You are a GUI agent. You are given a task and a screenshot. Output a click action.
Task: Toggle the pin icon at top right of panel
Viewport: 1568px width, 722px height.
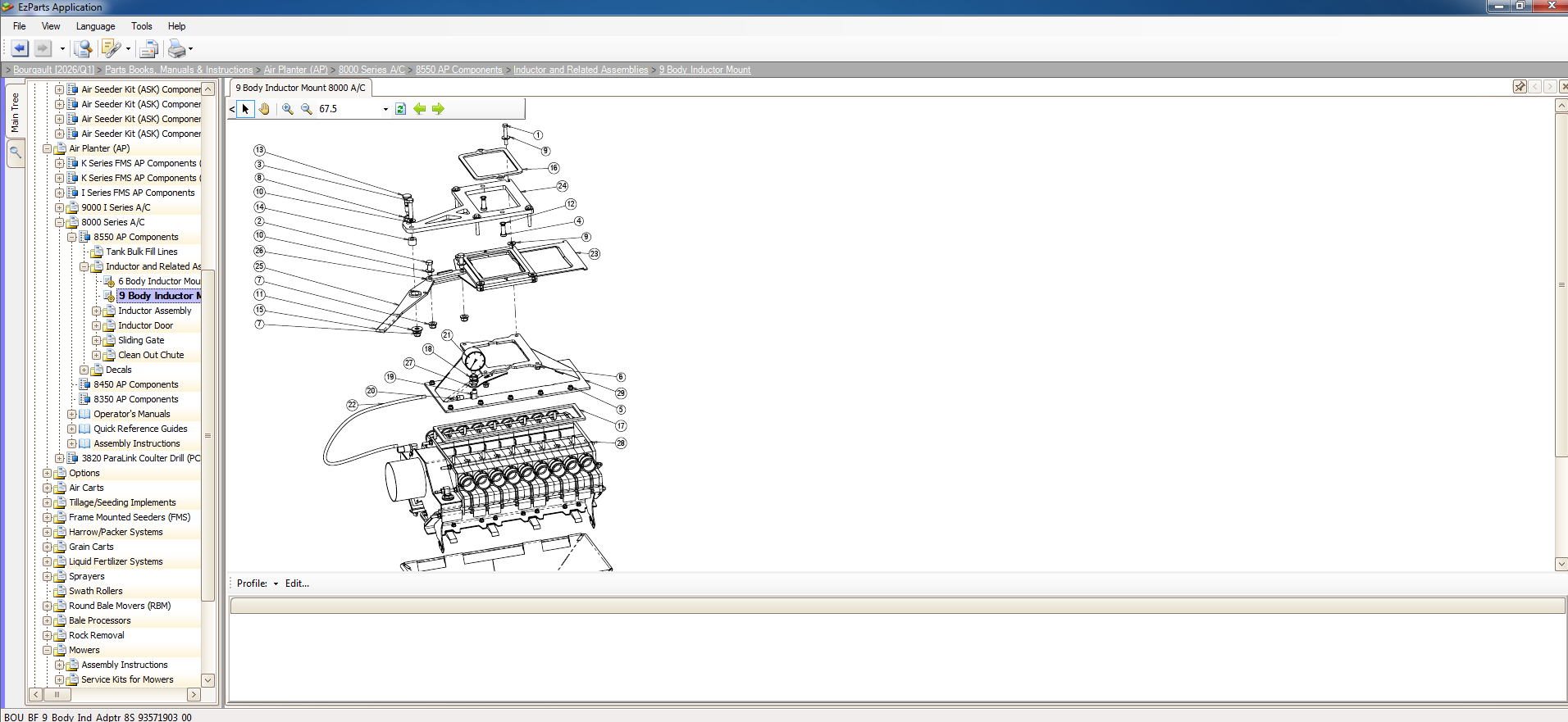pos(1520,86)
